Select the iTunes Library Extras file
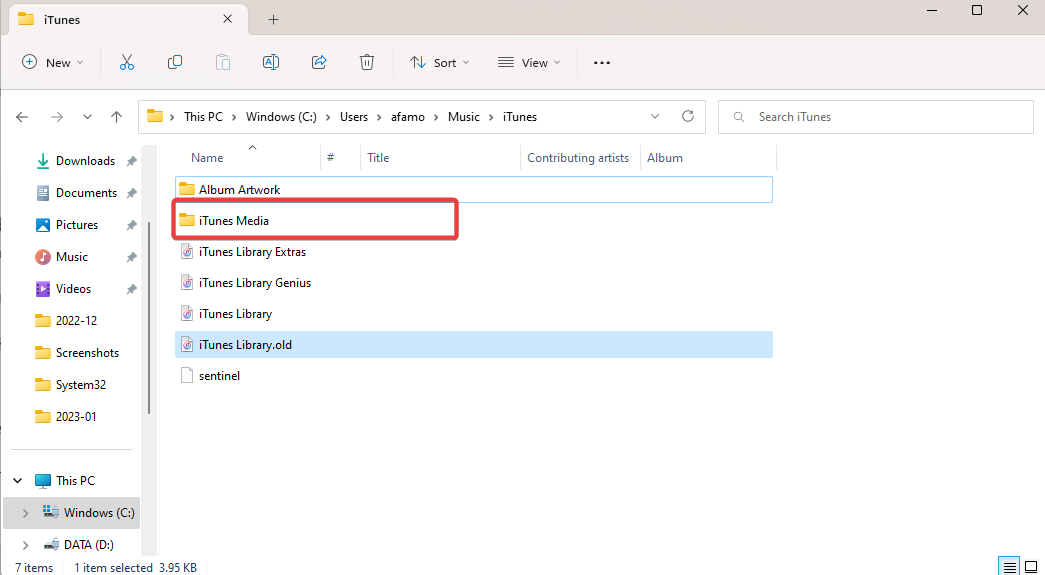 click(473, 252)
